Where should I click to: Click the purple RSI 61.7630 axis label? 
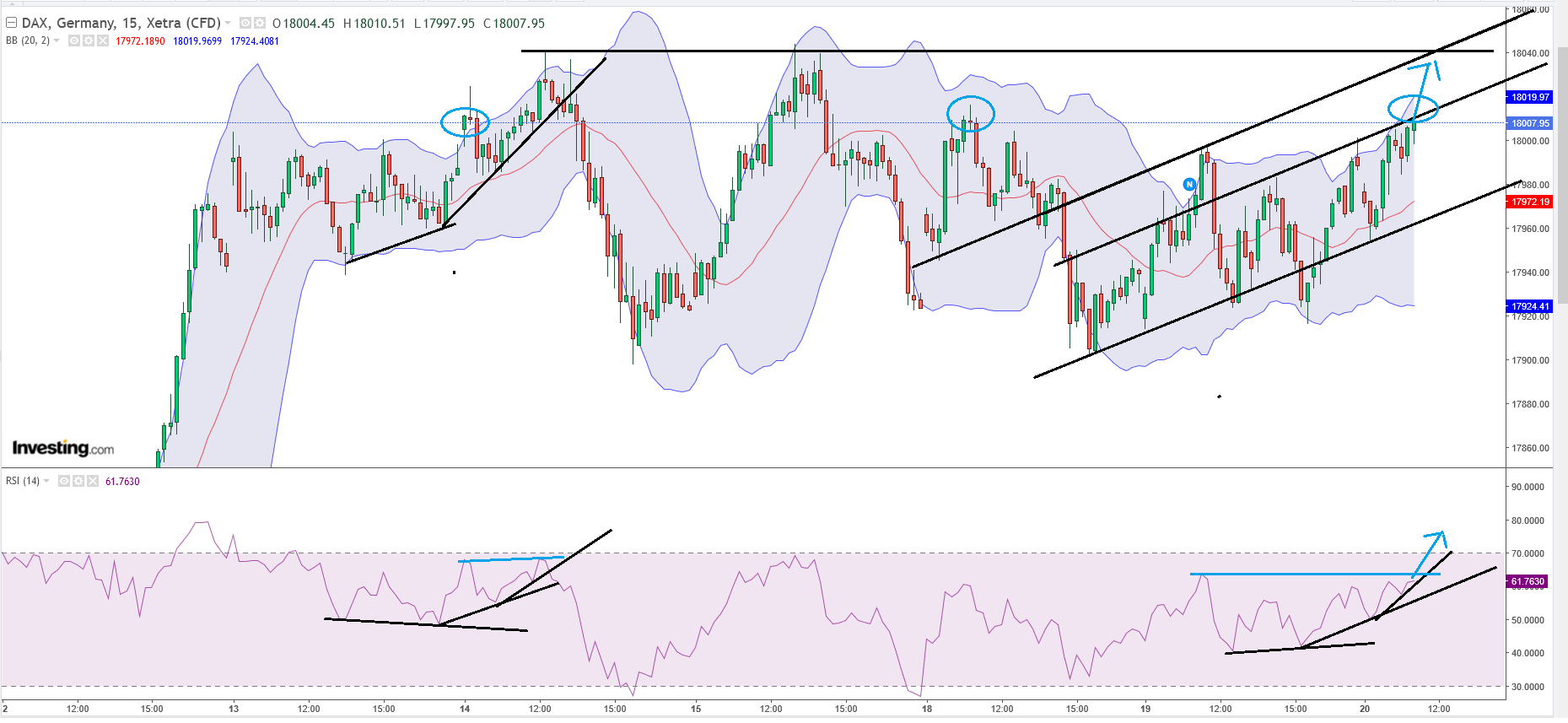click(x=1528, y=581)
